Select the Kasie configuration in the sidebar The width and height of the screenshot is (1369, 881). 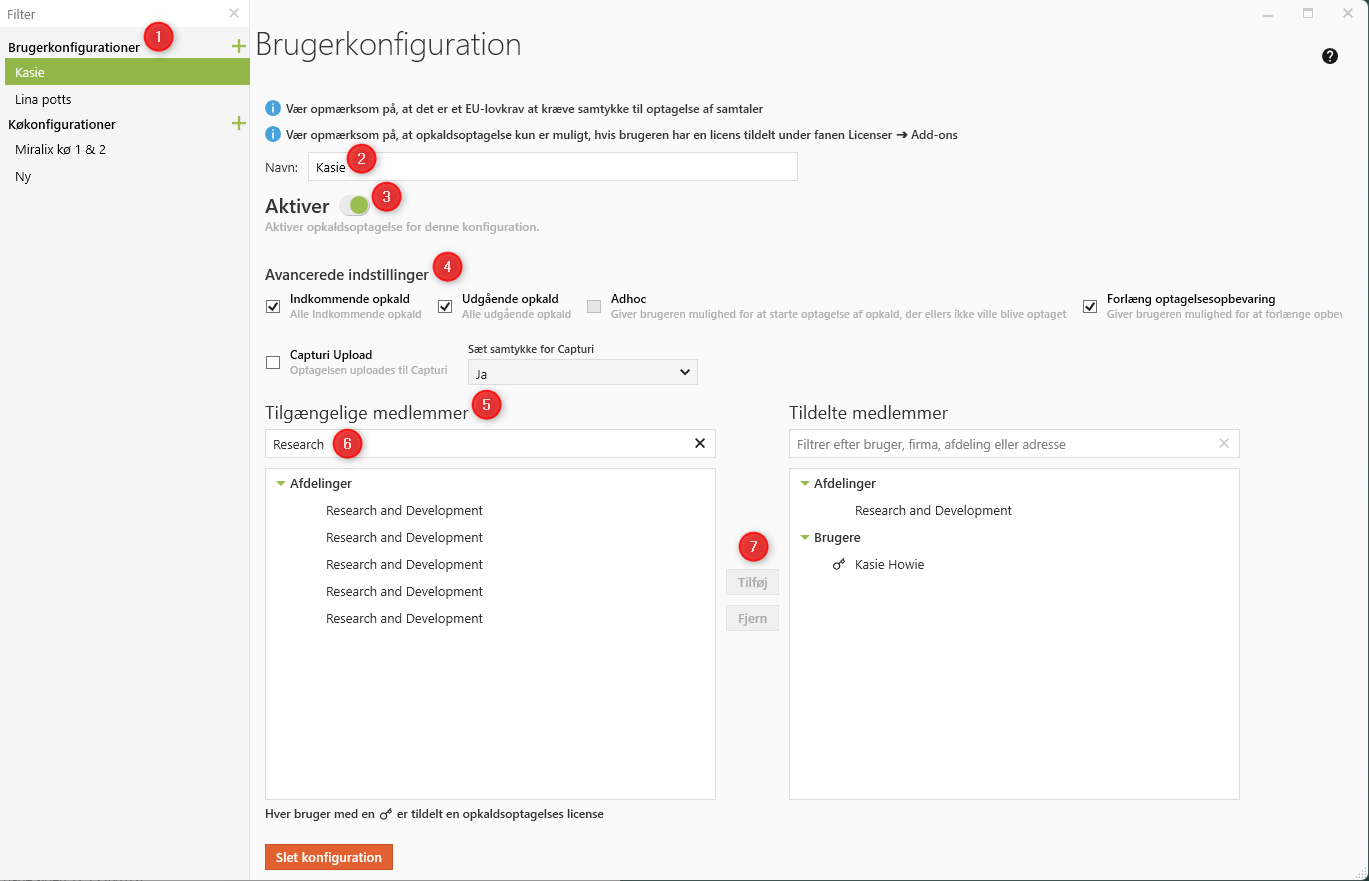[127, 72]
